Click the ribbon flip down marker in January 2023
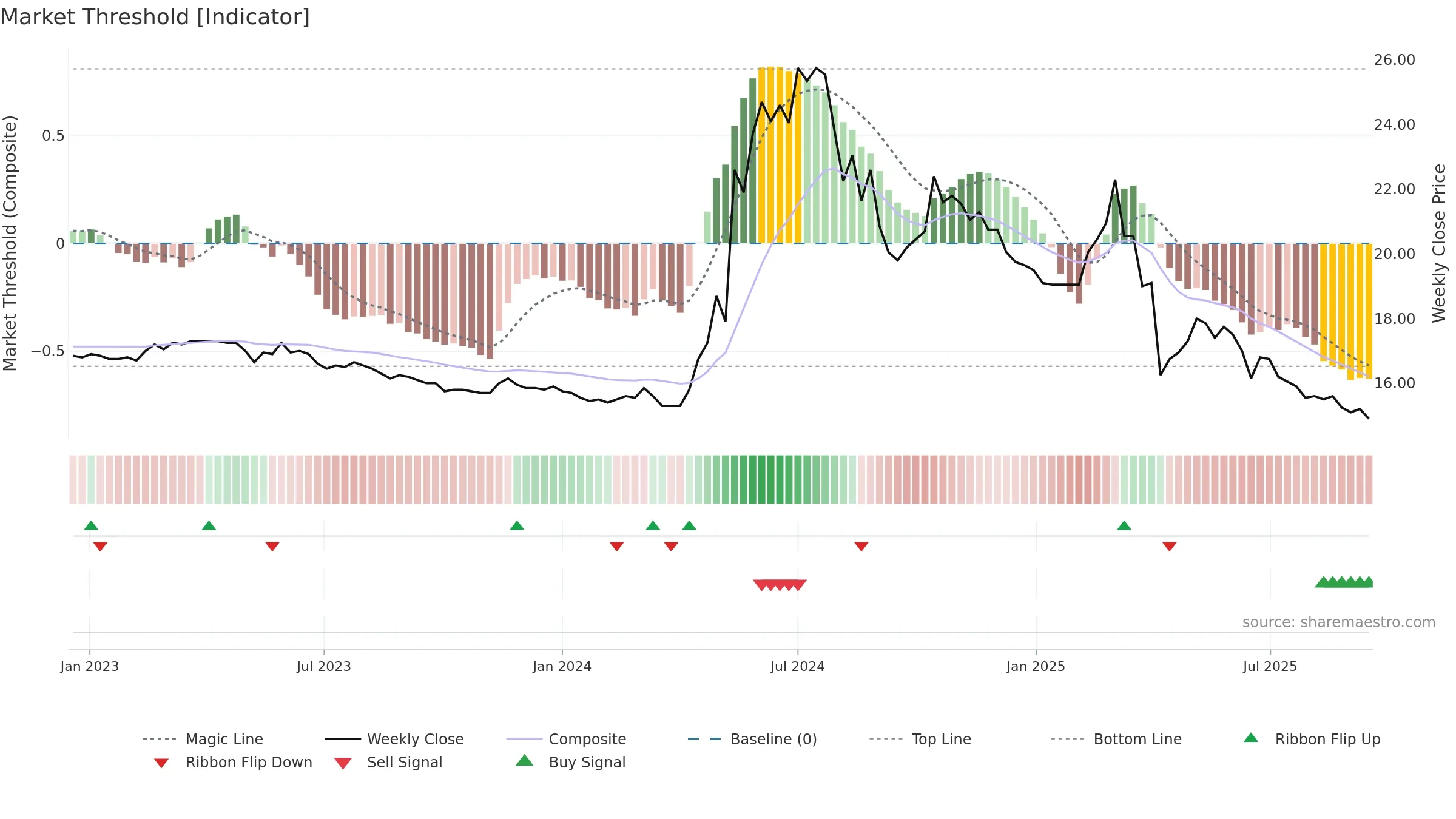Viewport: 1456px width, 819px height. pyautogui.click(x=100, y=547)
